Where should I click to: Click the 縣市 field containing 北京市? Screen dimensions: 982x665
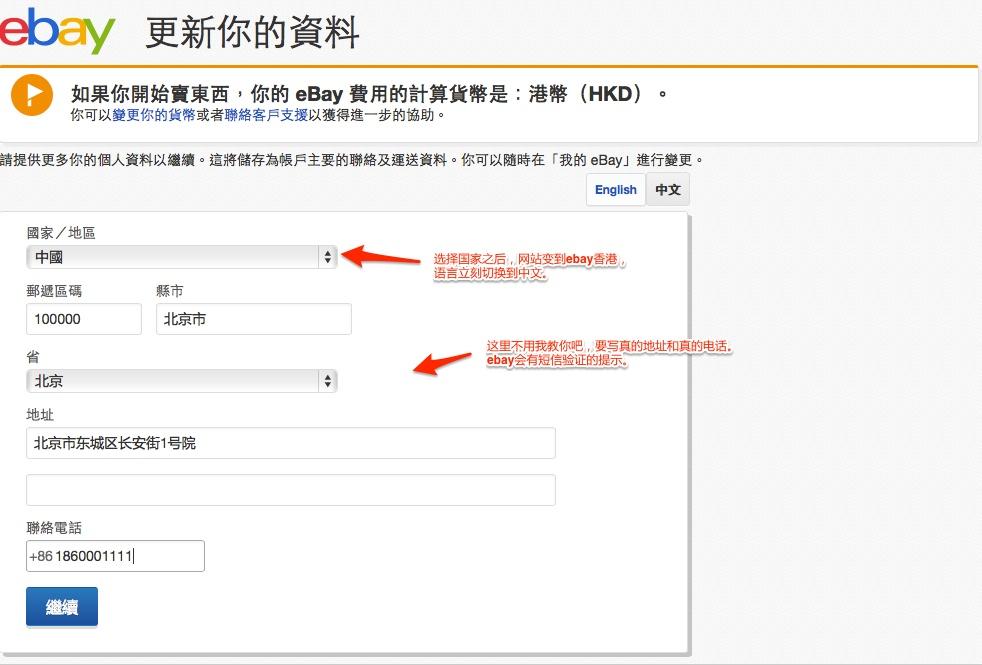pyautogui.click(x=254, y=319)
